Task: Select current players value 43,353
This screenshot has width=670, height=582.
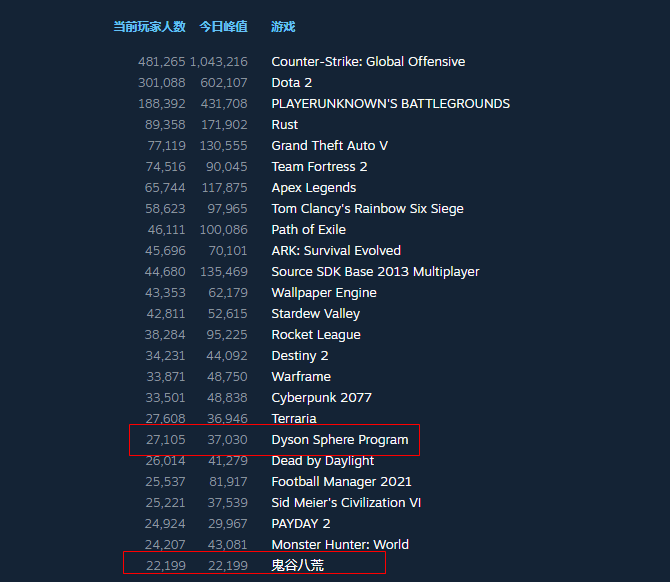Action: click(x=165, y=293)
